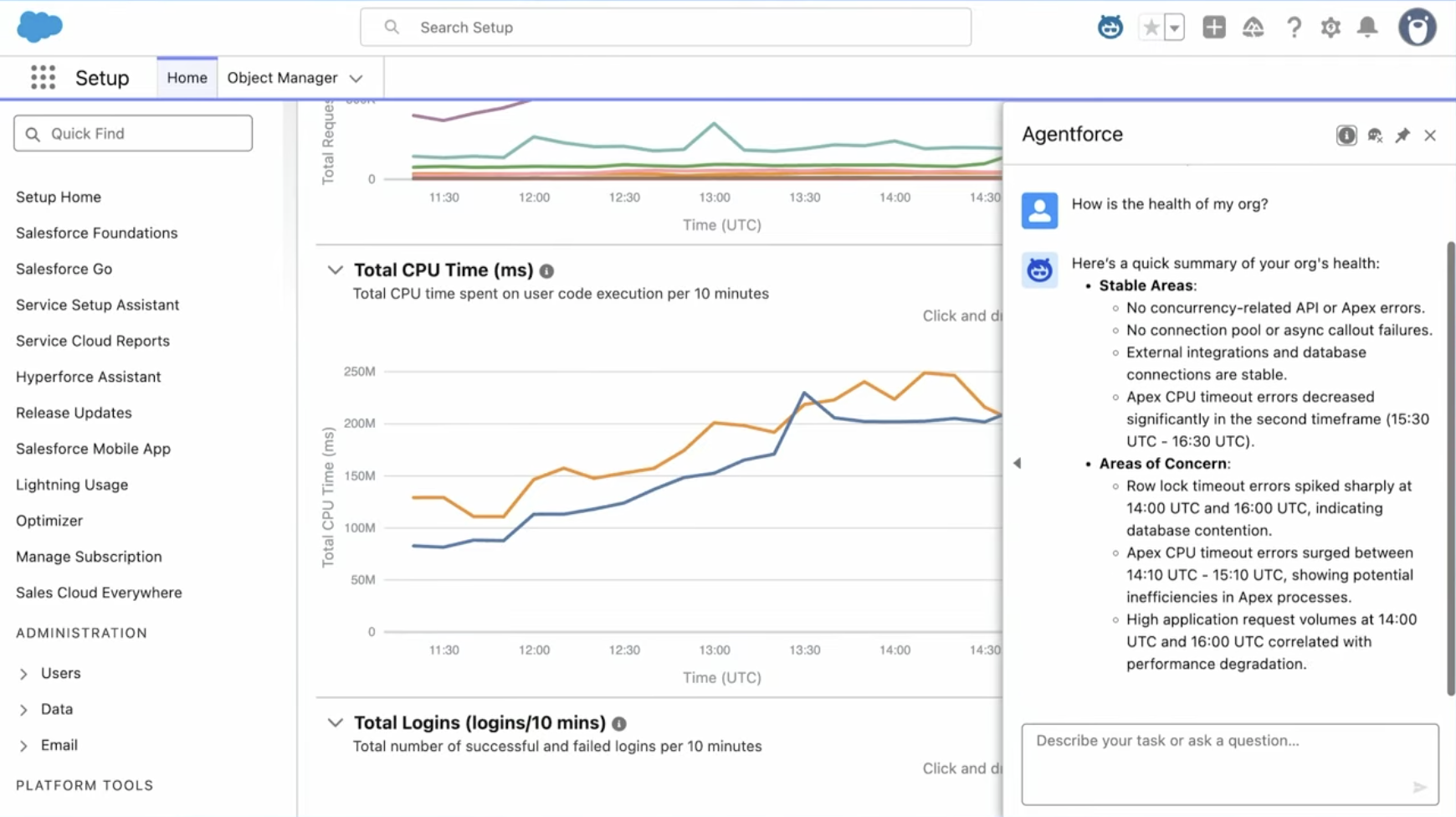
Task: View notifications bell
Action: point(1367,28)
